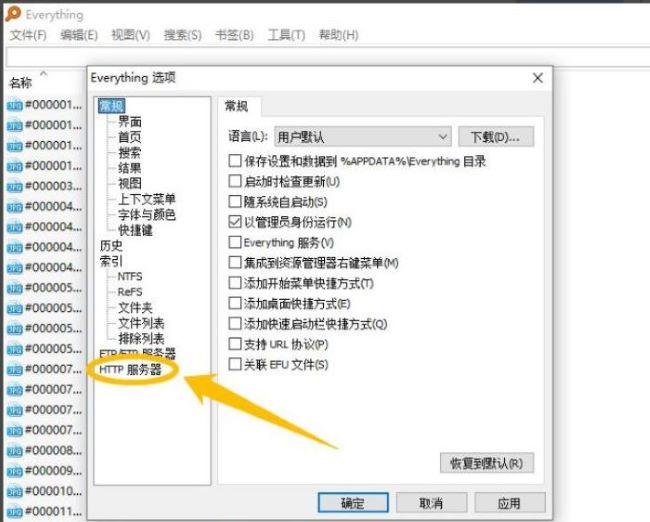Toggle 以管理员身份运行 checkbox
The width and height of the screenshot is (650, 522).
point(235,222)
